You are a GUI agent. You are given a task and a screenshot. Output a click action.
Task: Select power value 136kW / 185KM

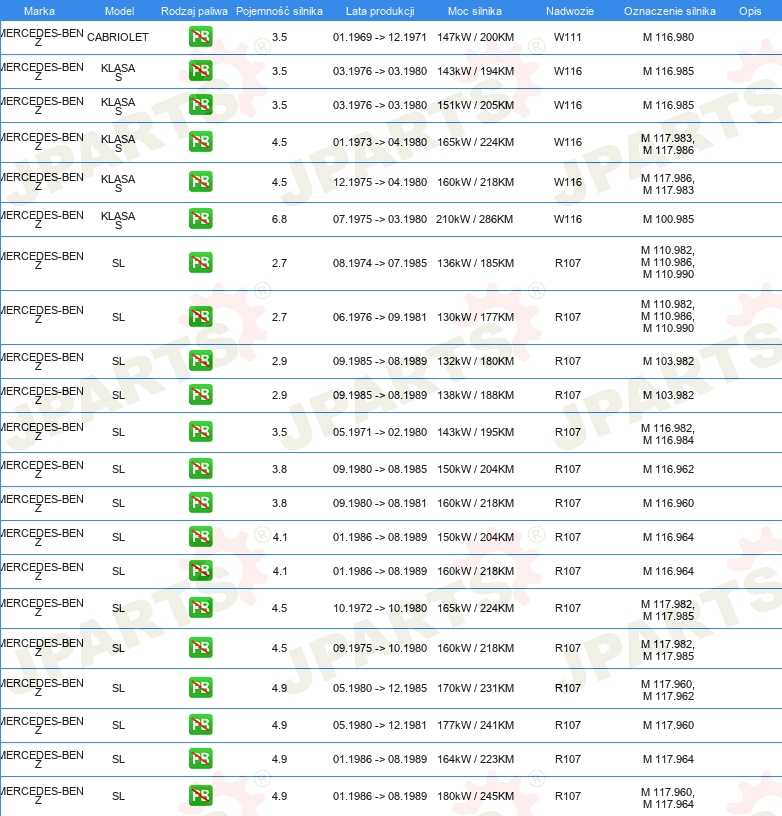click(x=476, y=263)
